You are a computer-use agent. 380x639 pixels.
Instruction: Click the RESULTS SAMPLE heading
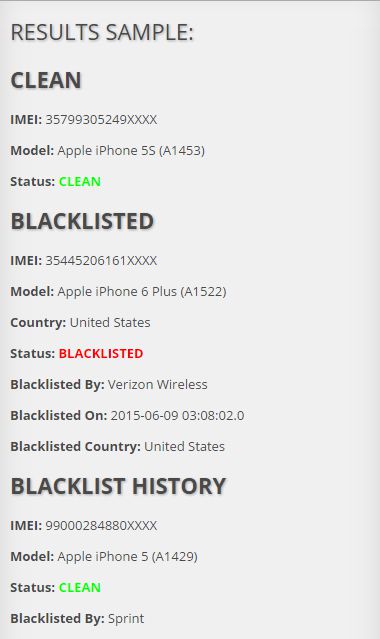point(102,33)
